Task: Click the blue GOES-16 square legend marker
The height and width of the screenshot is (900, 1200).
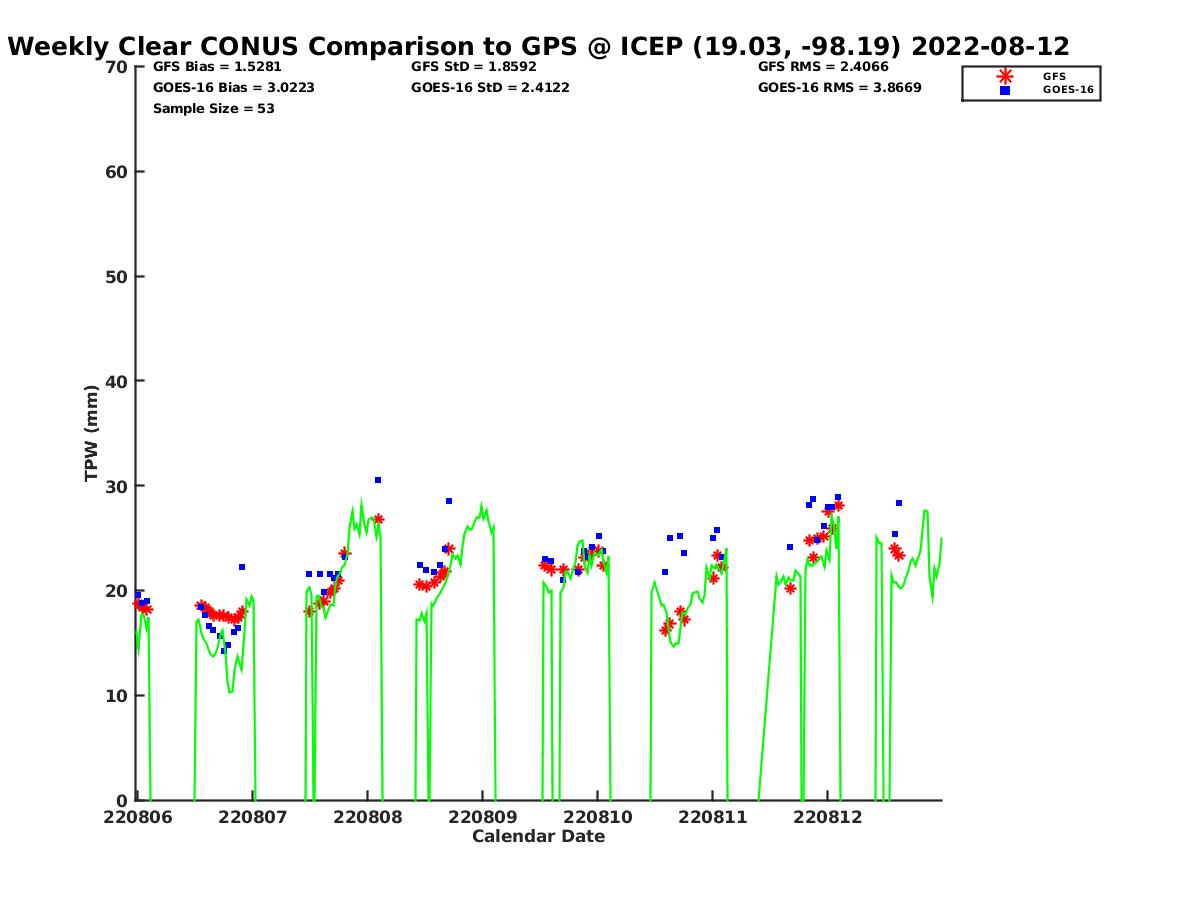Action: click(x=1005, y=90)
